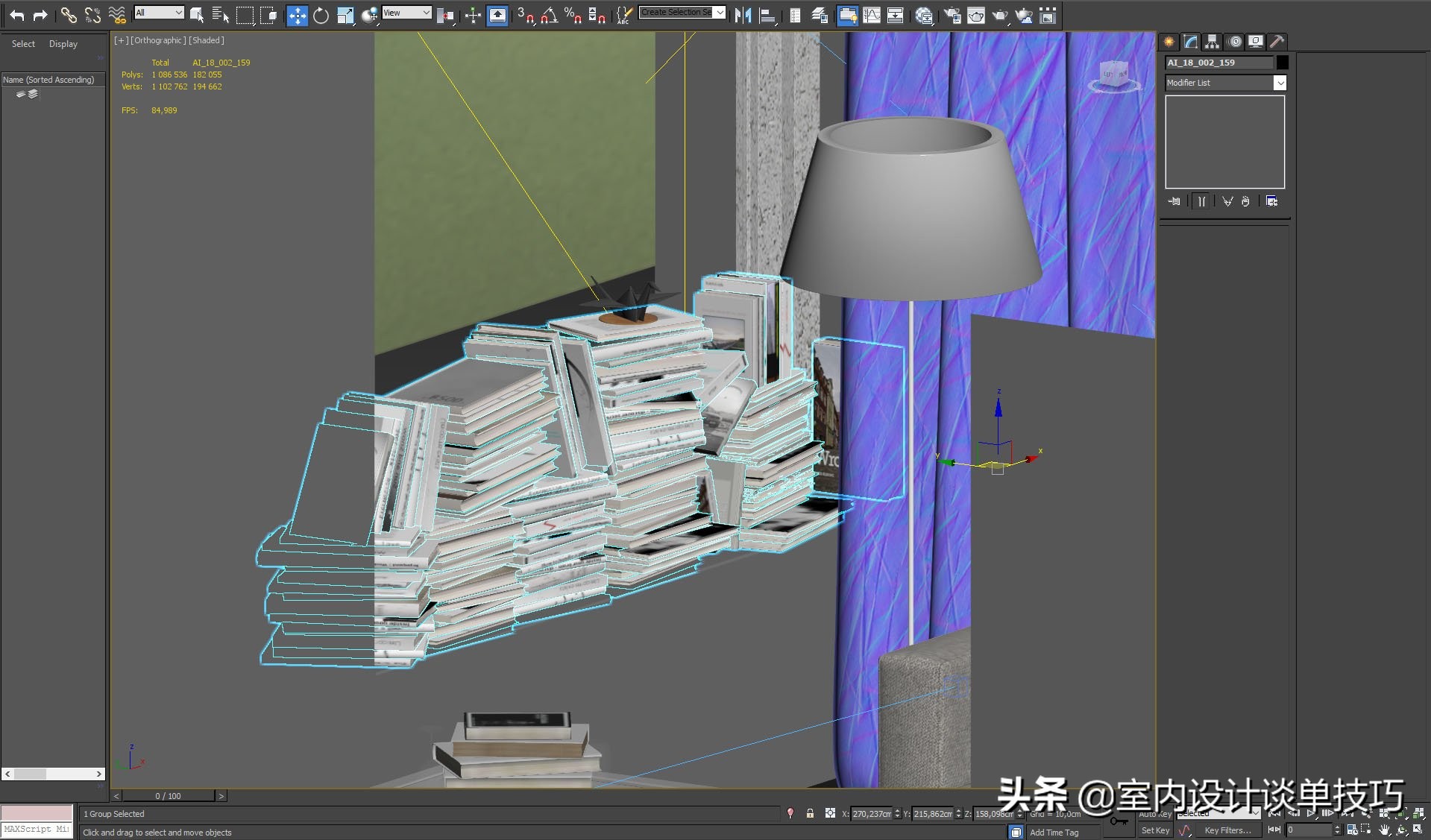The width and height of the screenshot is (1431, 840).
Task: Click the black object color swatch
Action: [x=1283, y=63]
